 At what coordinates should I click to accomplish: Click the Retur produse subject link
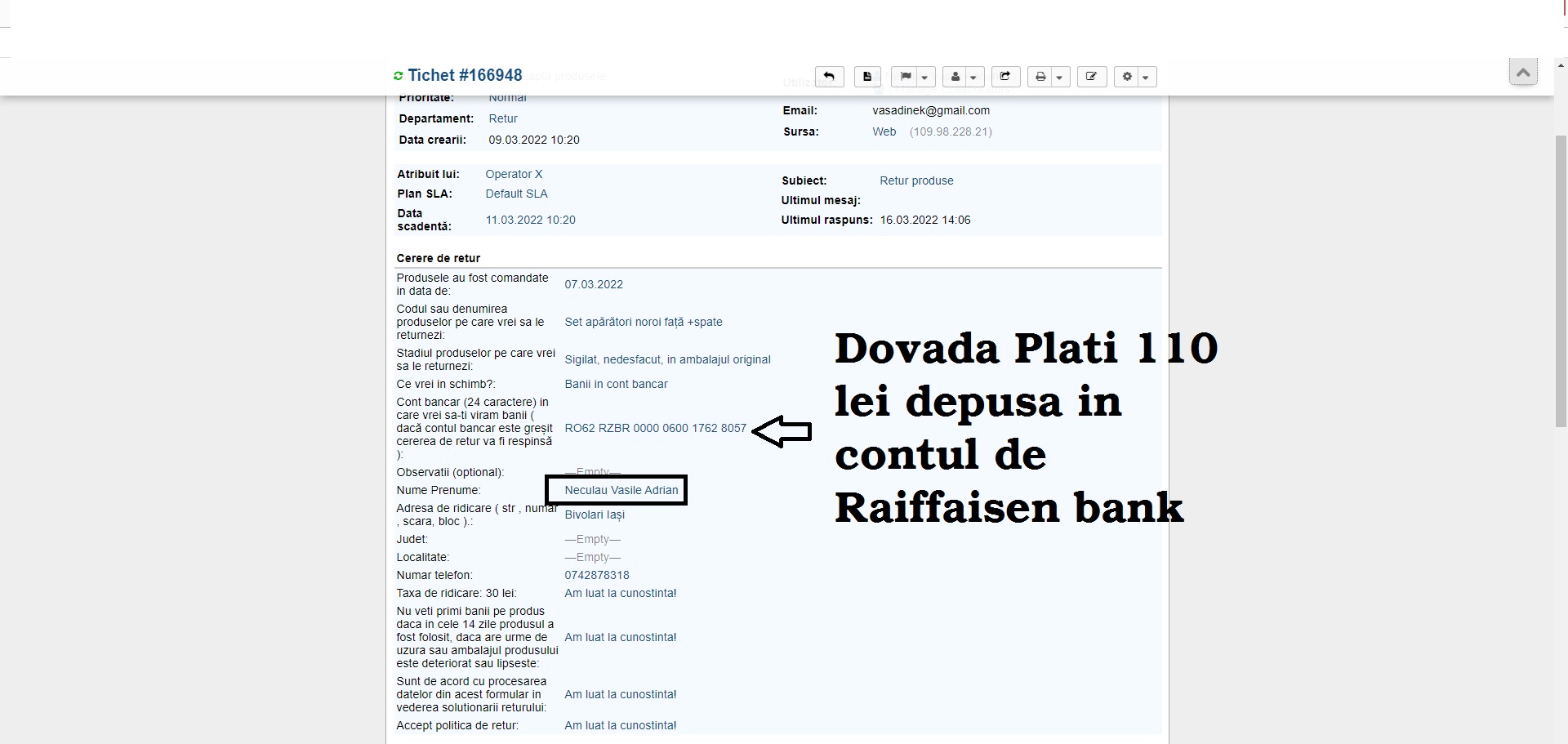click(x=916, y=180)
